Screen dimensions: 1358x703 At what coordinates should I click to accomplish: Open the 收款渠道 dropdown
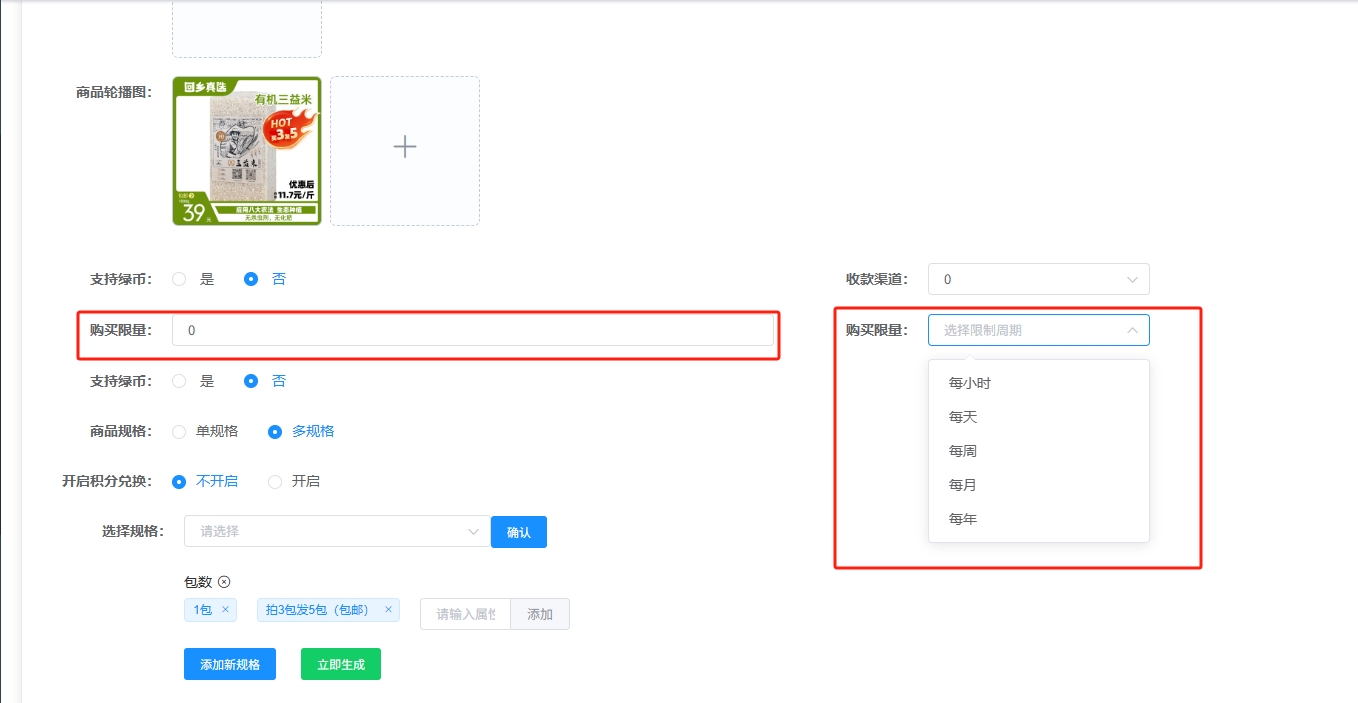[1038, 279]
